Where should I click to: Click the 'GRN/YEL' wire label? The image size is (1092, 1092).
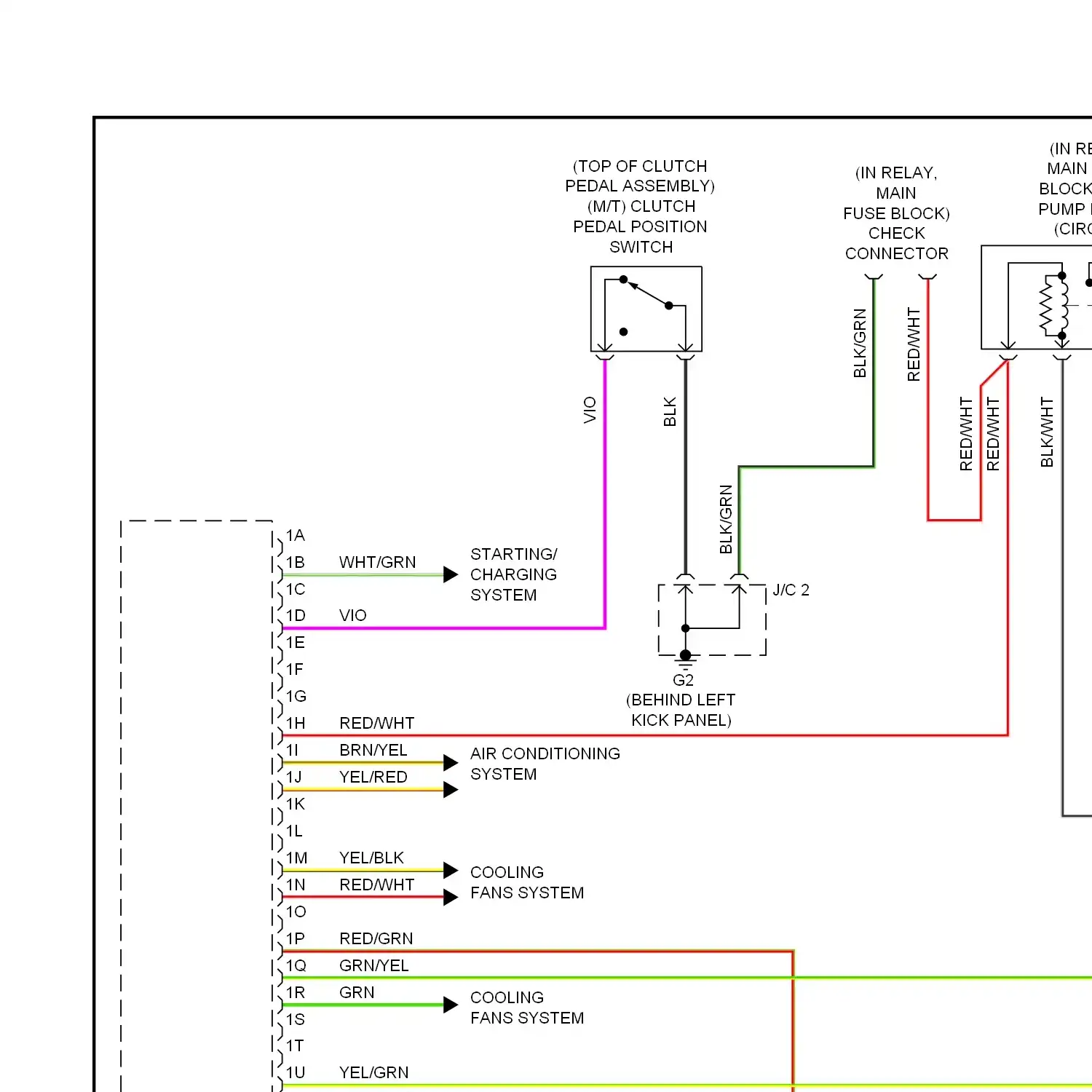coord(373,965)
